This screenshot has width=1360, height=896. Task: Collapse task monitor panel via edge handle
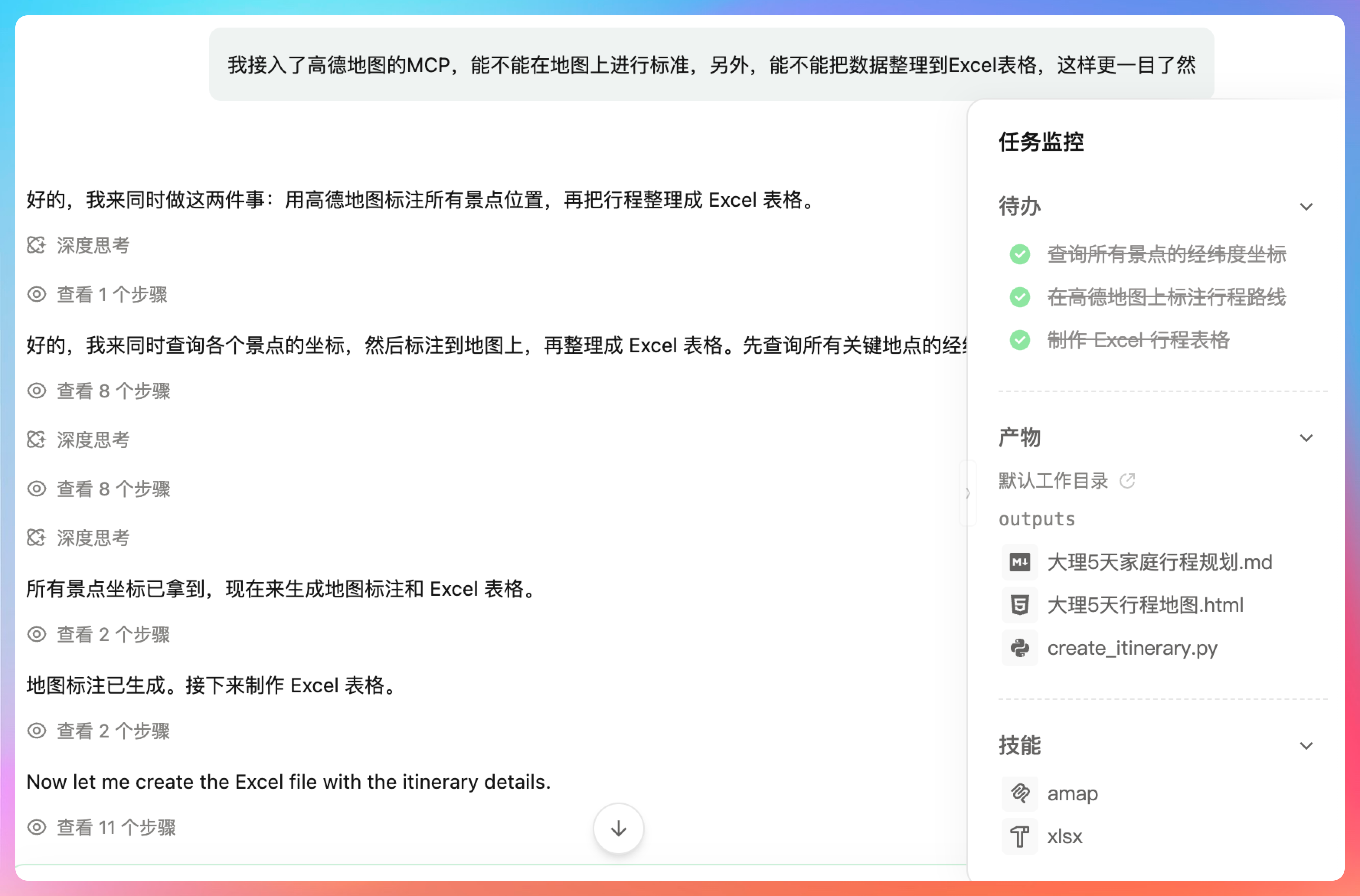coord(968,493)
